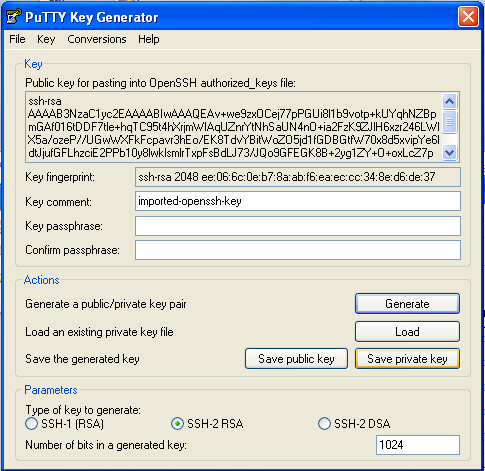Open the Help menu
The width and height of the screenshot is (485, 471).
(x=149, y=39)
